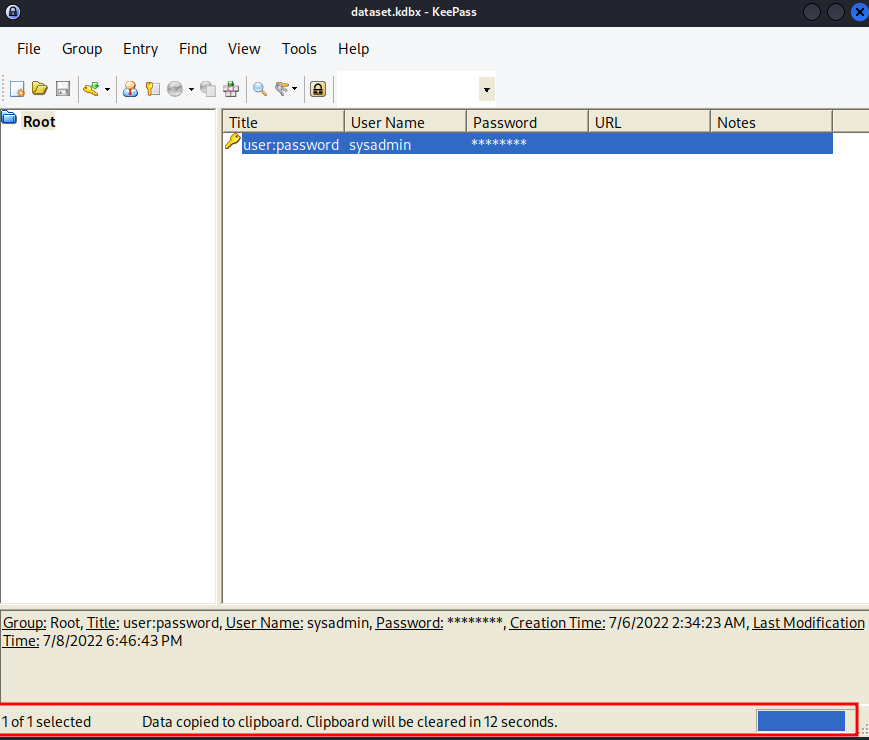Click the Find magnifier icon
The image size is (869, 740).
tap(260, 89)
